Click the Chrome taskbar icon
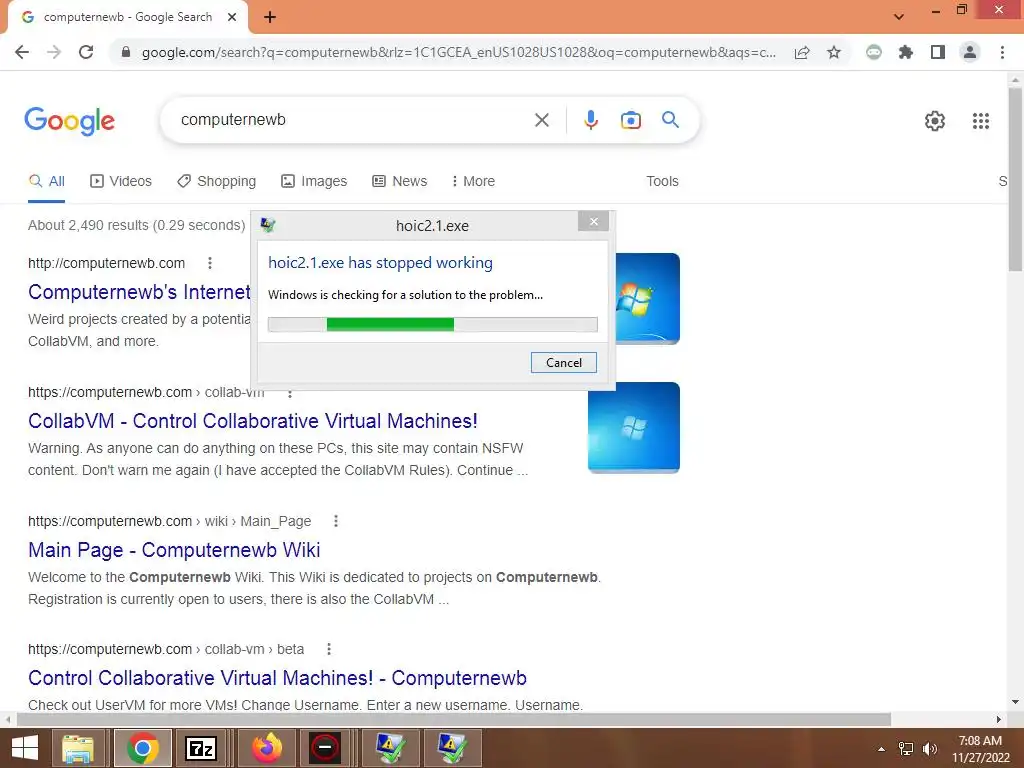The height and width of the screenshot is (768, 1024). coord(143,748)
